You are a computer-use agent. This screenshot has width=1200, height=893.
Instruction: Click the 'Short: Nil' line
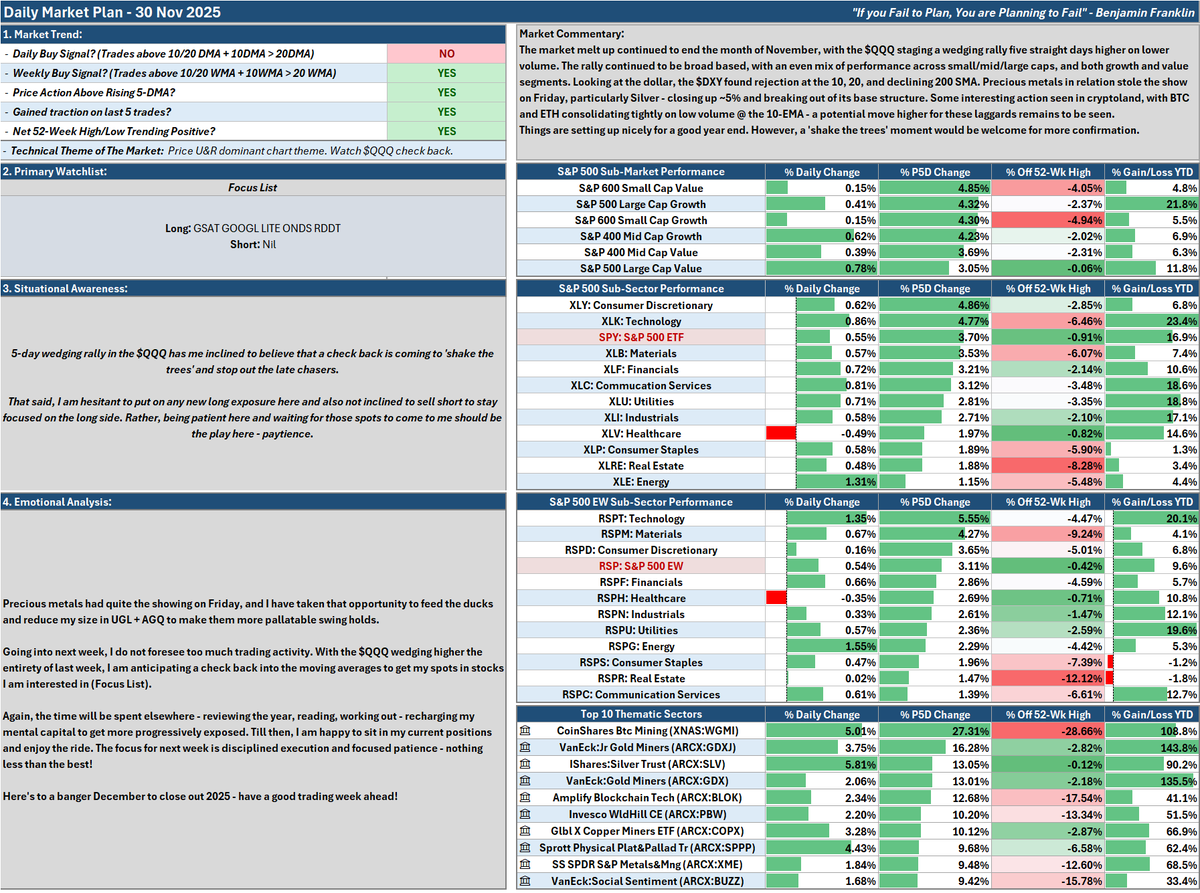click(x=253, y=244)
